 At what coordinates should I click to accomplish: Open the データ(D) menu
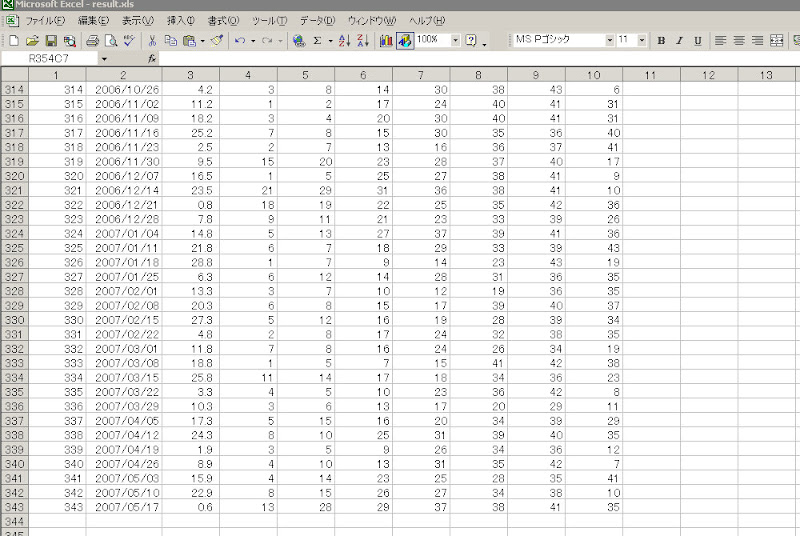pos(317,21)
